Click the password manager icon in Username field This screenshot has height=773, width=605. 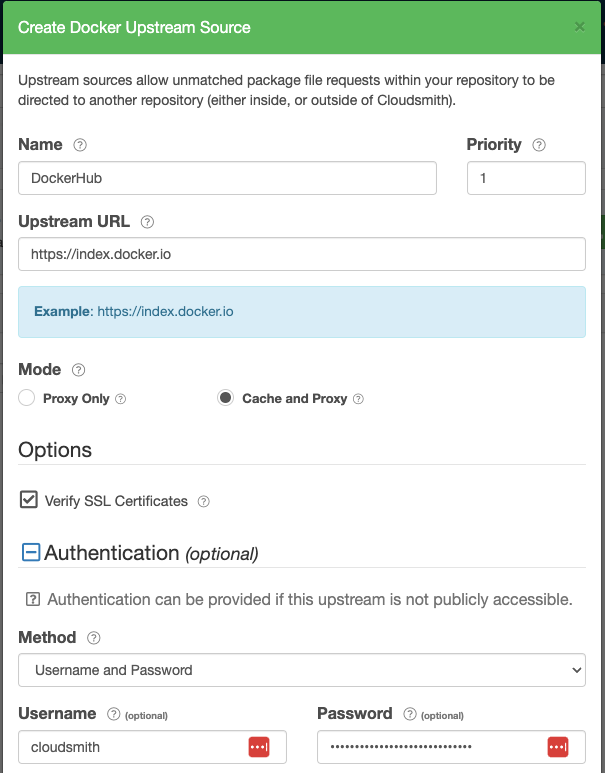tap(259, 747)
